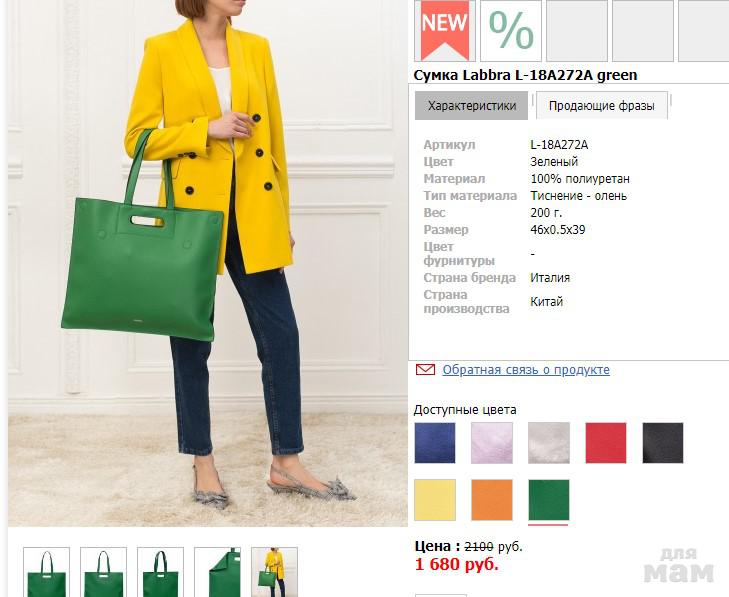This screenshot has width=729, height=597.
Task: Pick the red color swatch
Action: coord(606,443)
